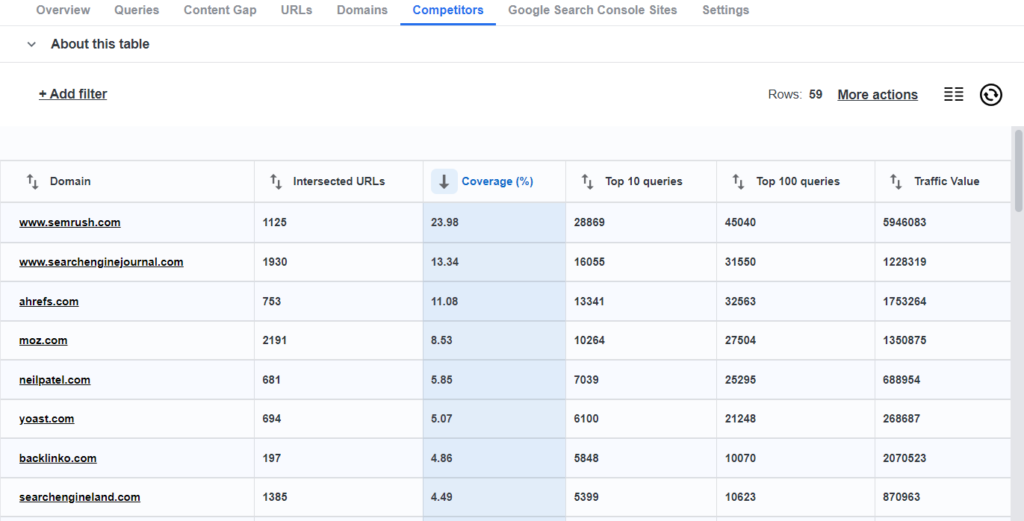Open the www.semrush.com domain link

pyautogui.click(x=70, y=223)
